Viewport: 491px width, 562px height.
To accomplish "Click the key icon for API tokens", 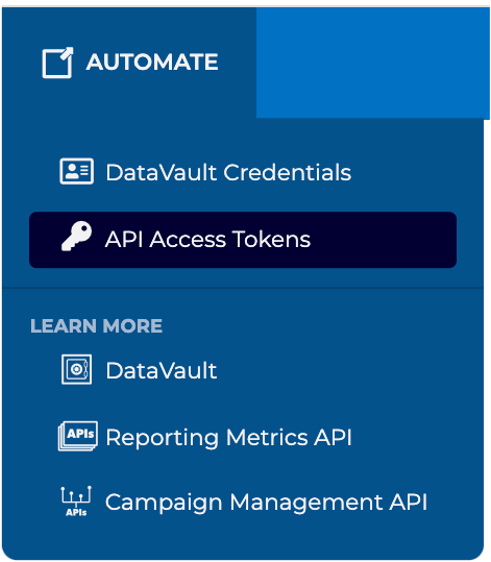I will [76, 236].
